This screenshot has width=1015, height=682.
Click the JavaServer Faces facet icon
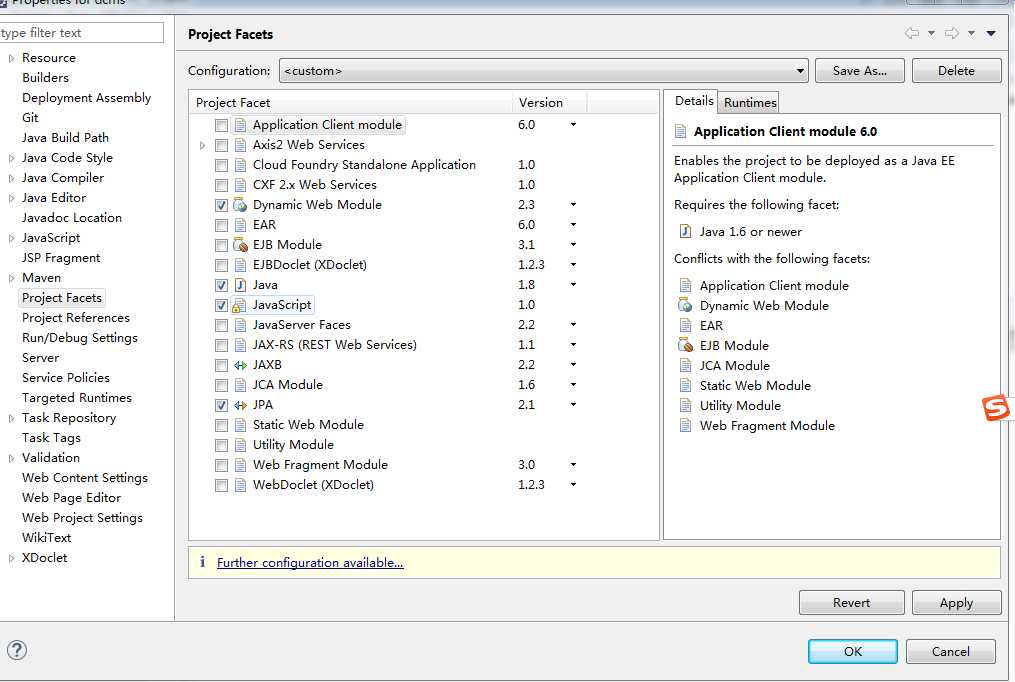pos(240,325)
